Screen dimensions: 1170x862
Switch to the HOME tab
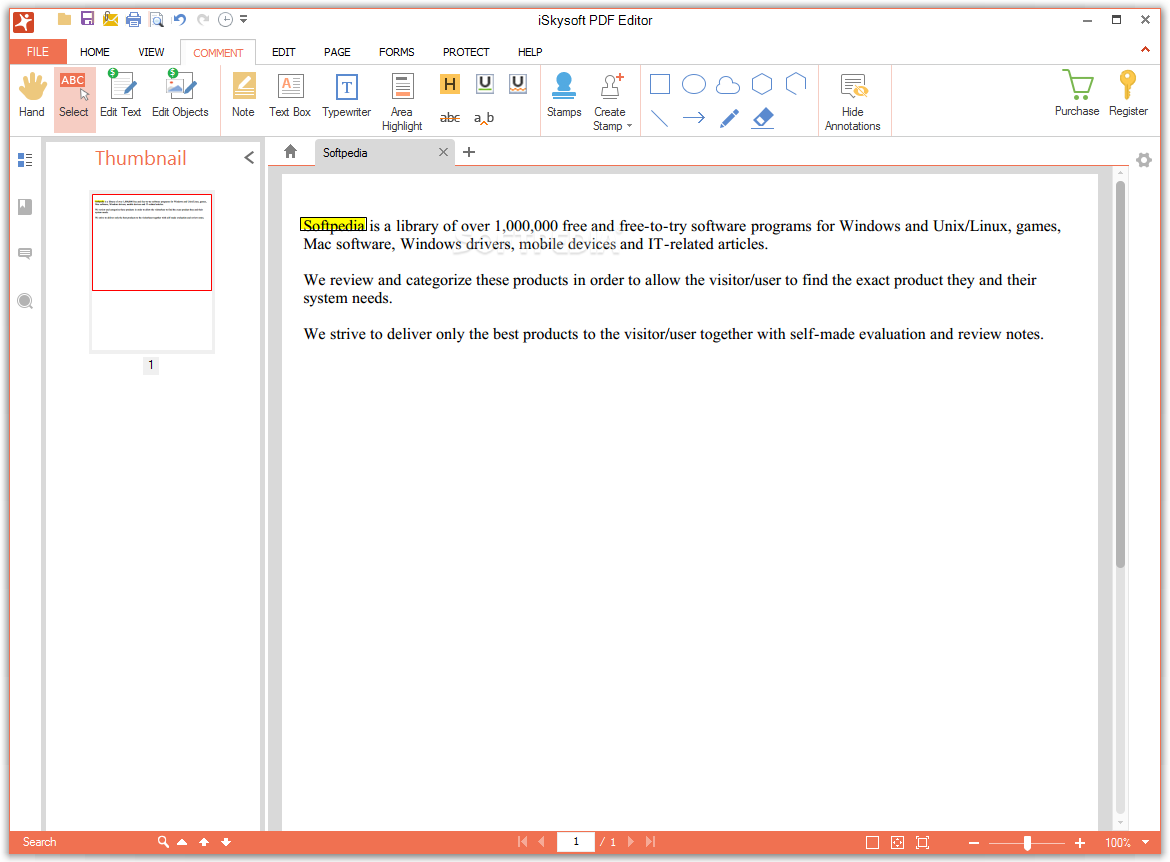tap(95, 52)
